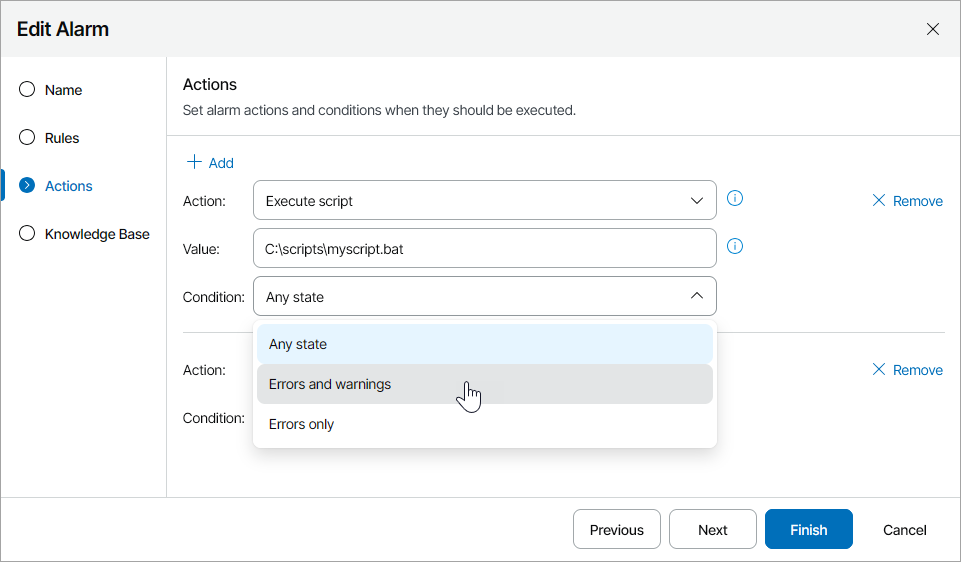Select the Name step radio button
Screen dimensions: 961x562
[27, 90]
